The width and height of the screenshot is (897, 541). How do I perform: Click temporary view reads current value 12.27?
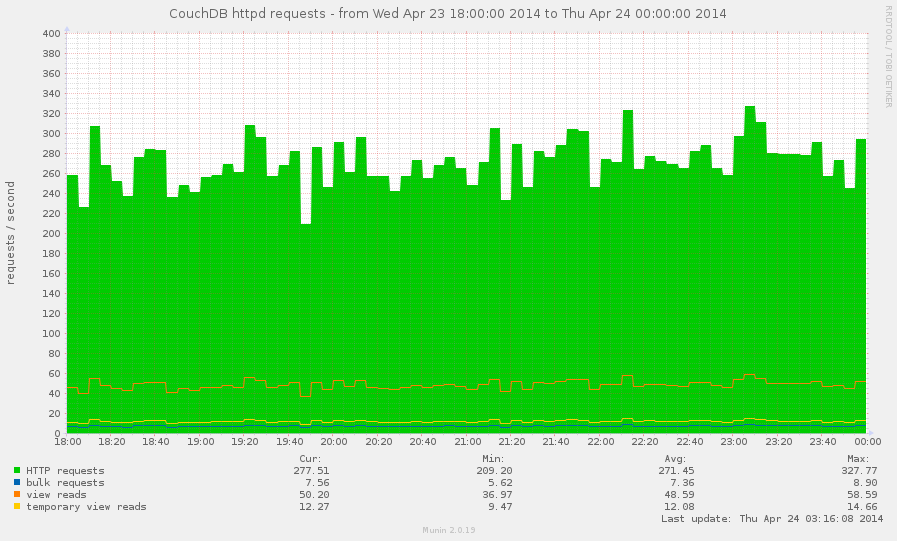(x=315, y=507)
